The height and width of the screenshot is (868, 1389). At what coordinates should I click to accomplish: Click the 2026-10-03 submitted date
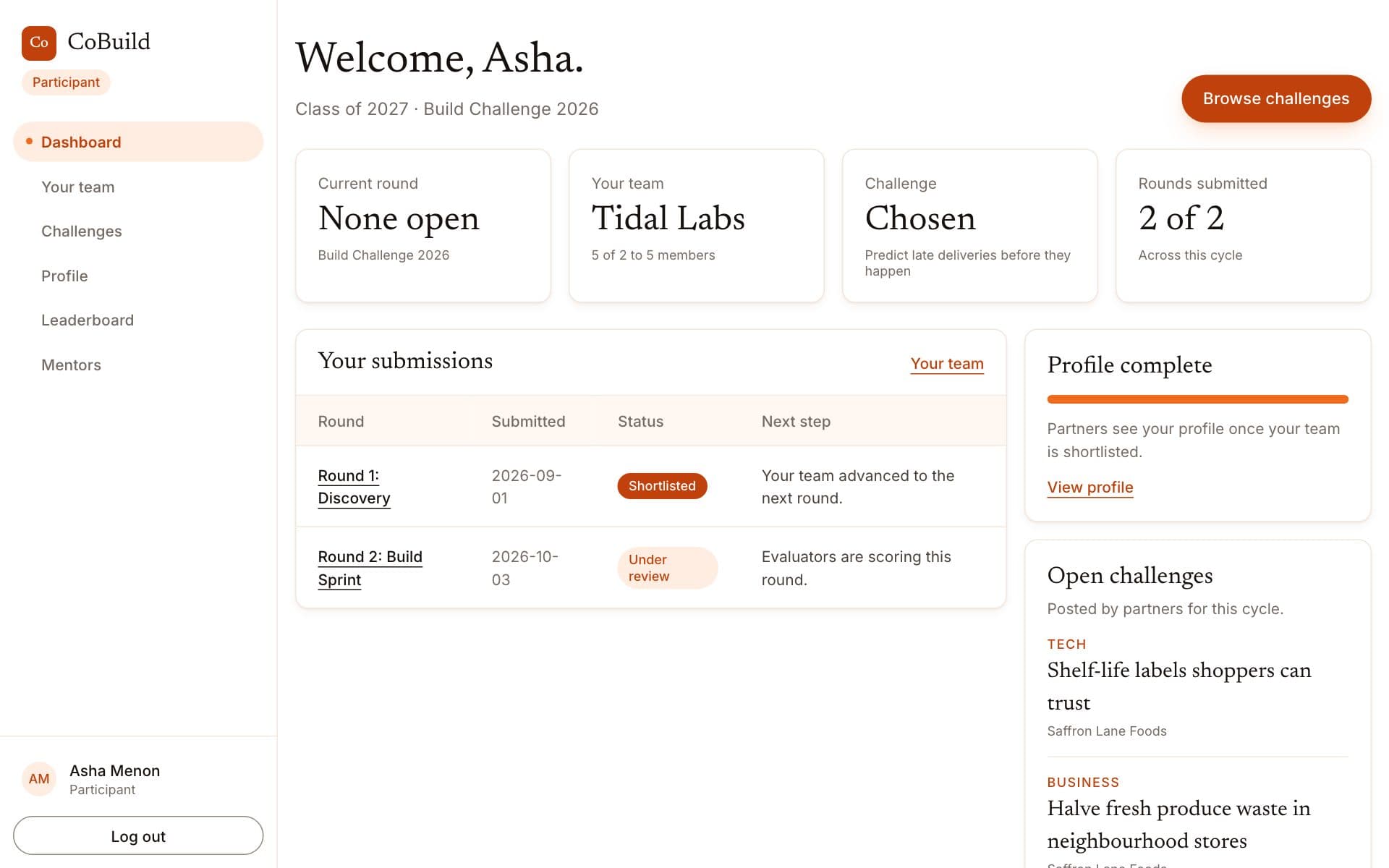point(525,568)
